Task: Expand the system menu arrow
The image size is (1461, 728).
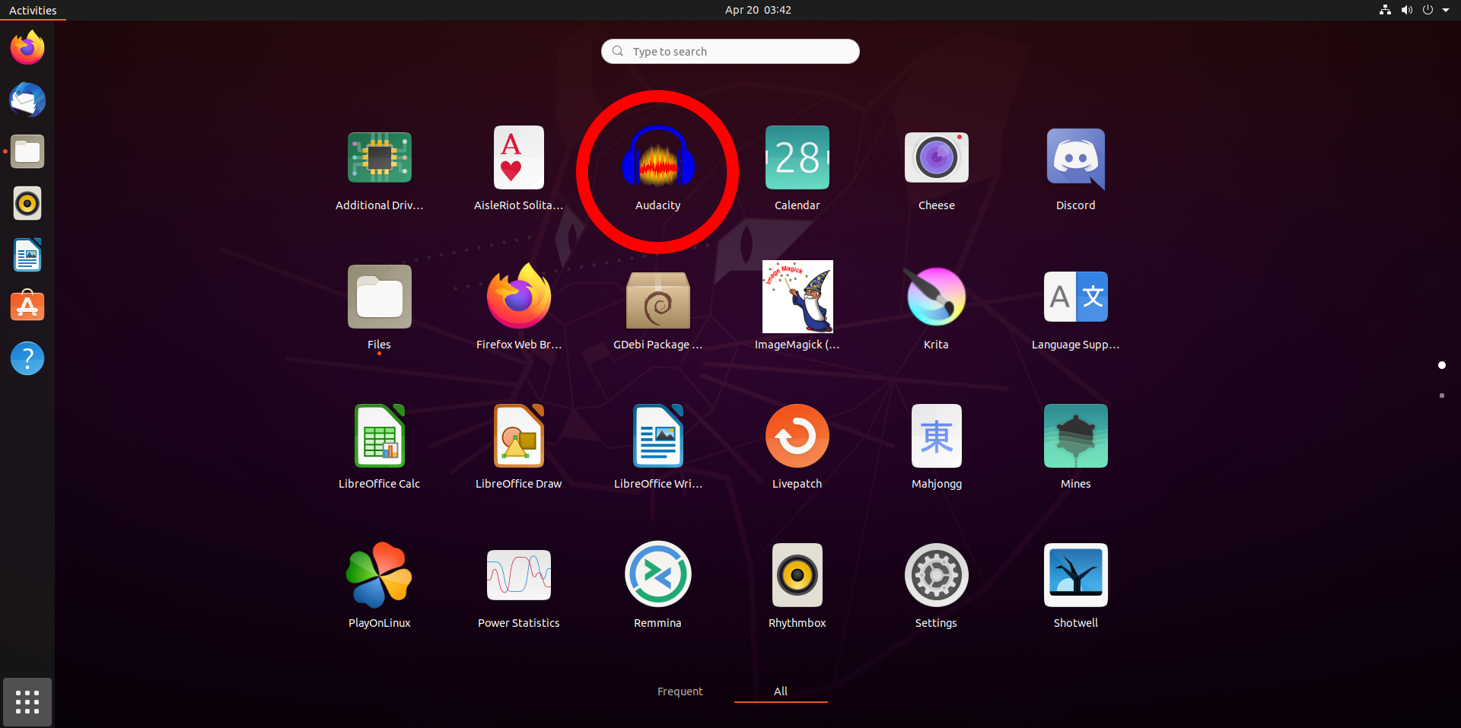Action: point(1446,10)
